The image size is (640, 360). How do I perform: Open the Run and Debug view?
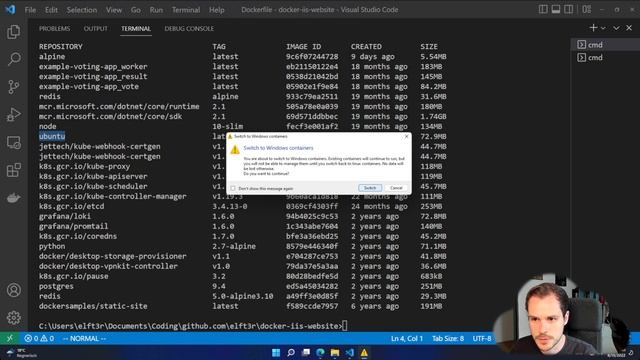(x=13, y=115)
